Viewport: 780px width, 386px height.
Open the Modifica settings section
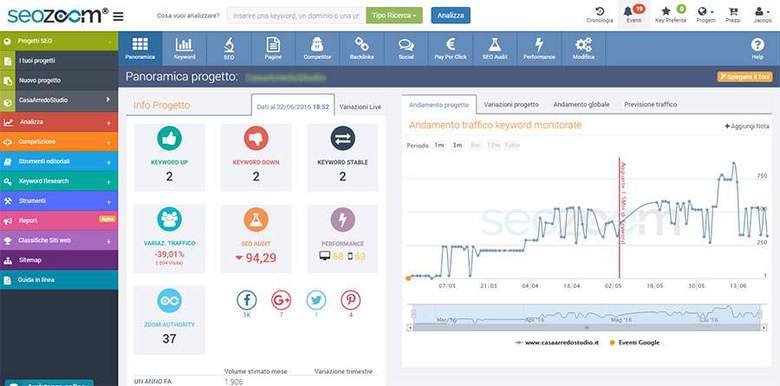click(584, 48)
